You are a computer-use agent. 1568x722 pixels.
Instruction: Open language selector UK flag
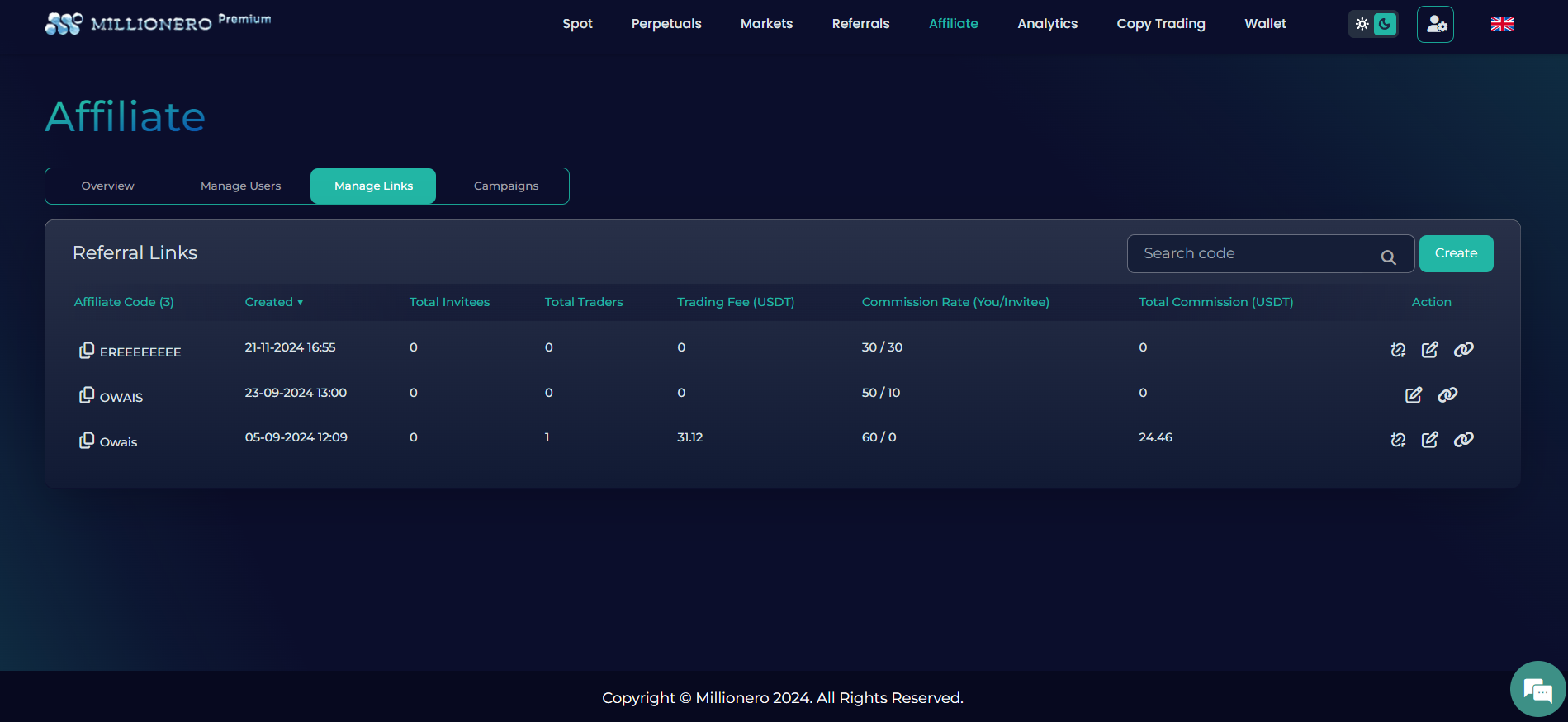point(1501,24)
